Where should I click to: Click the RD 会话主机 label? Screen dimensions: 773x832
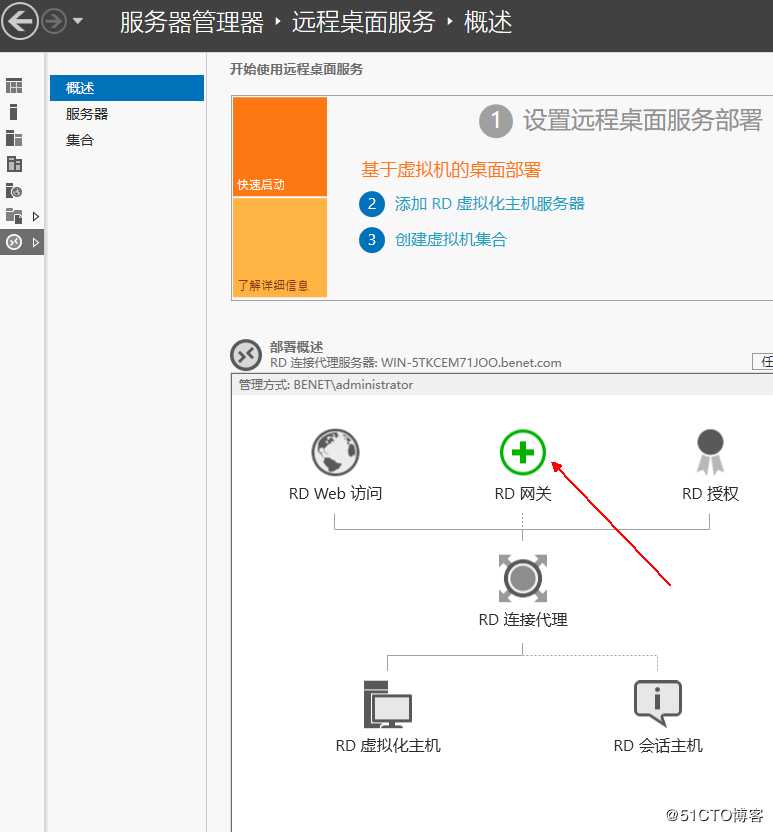click(x=658, y=746)
